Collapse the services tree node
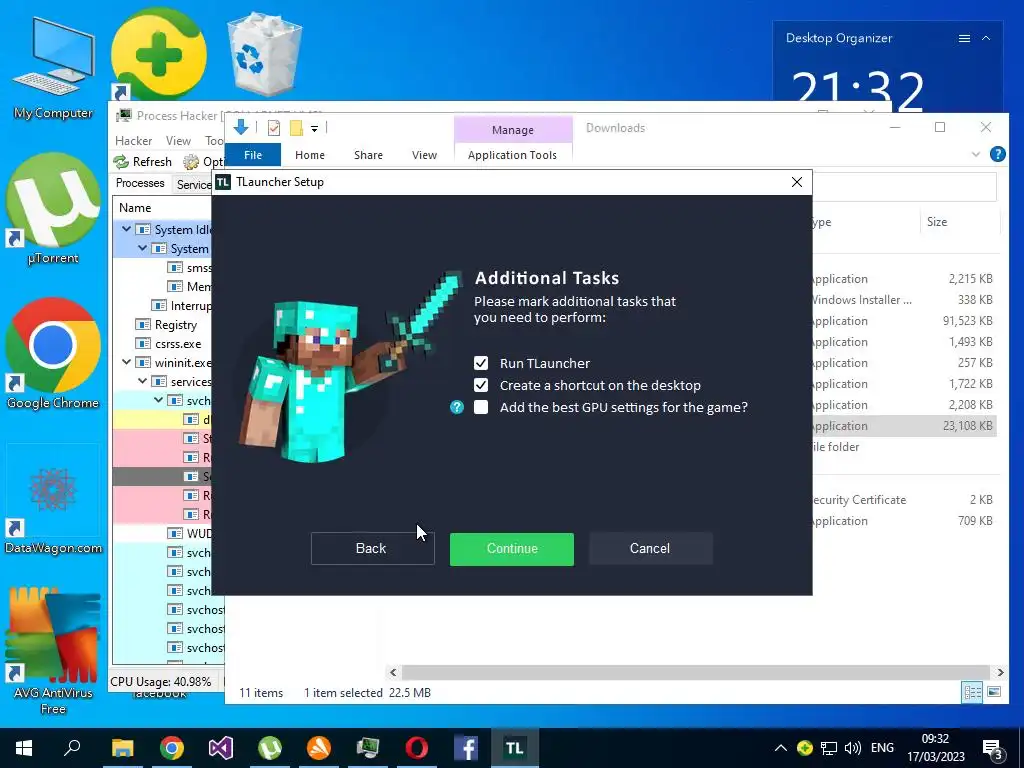This screenshot has width=1024, height=768. coord(142,381)
